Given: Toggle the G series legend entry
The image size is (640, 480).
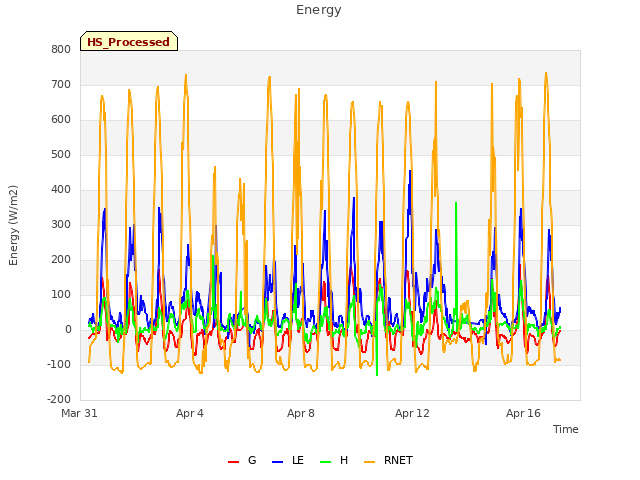Looking at the screenshot, I should [242, 461].
